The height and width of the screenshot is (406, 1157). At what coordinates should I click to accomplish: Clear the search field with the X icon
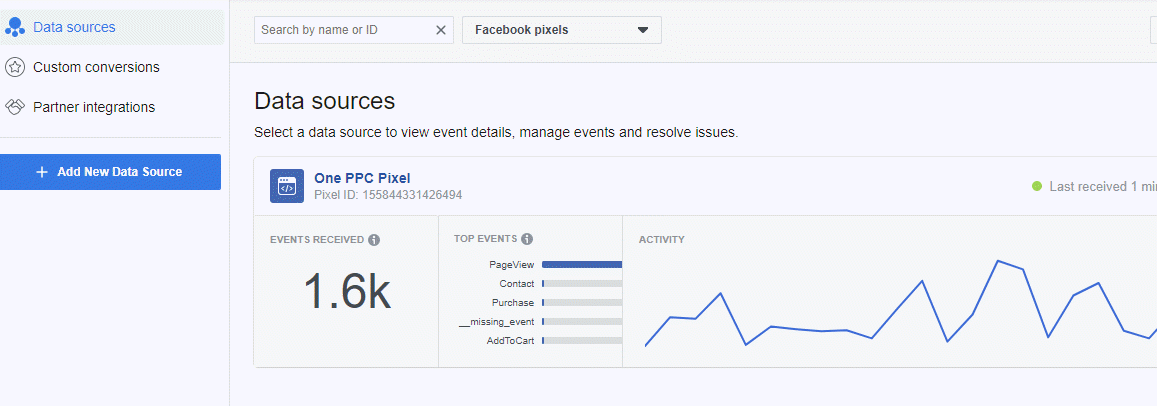click(x=441, y=30)
